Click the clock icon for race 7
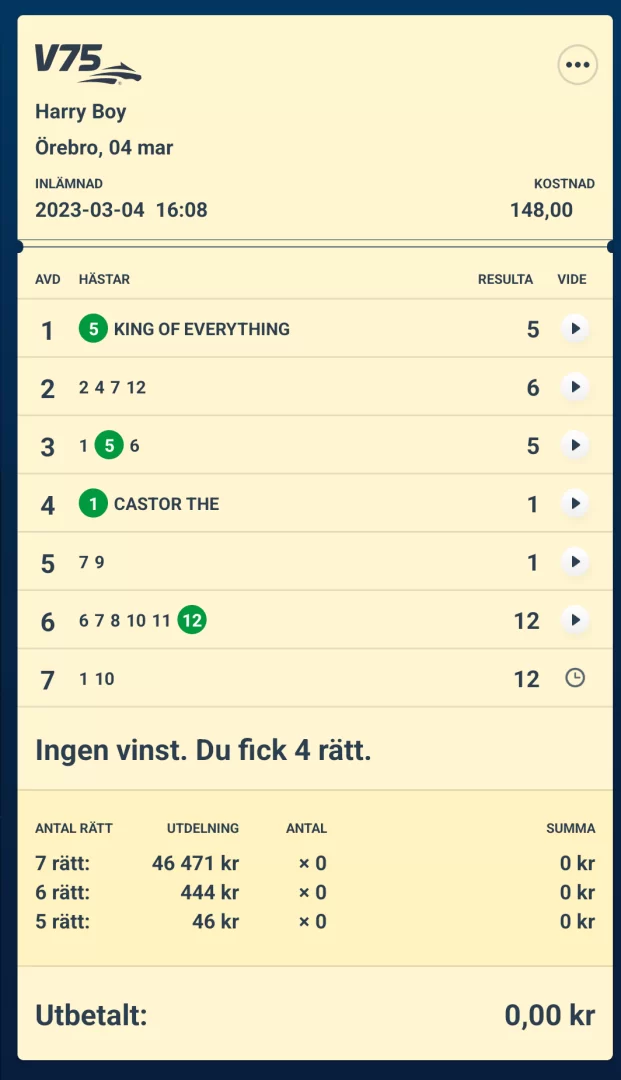Image resolution: width=621 pixels, height=1080 pixels. (x=575, y=678)
